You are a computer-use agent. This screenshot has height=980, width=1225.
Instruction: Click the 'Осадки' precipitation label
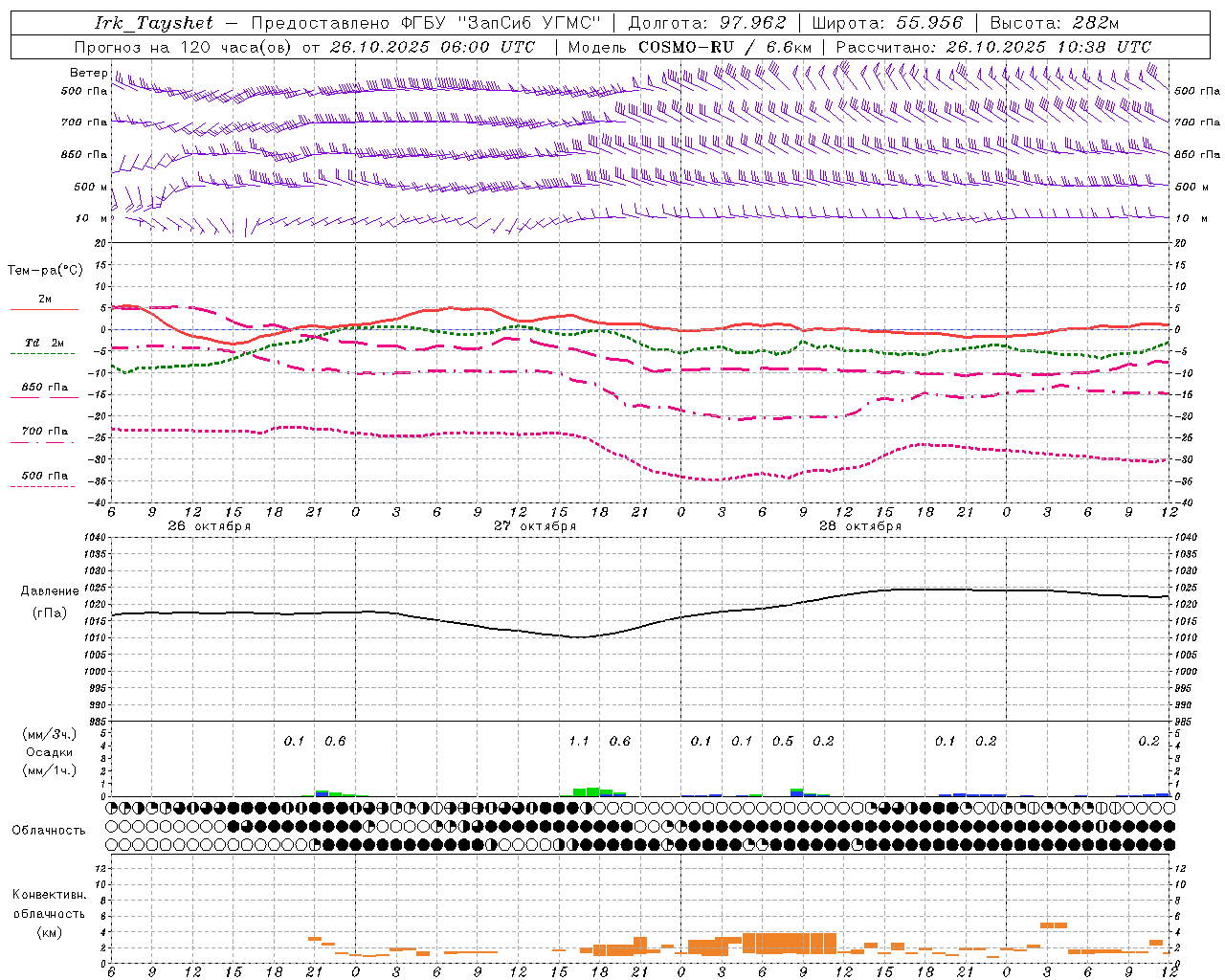point(49,752)
